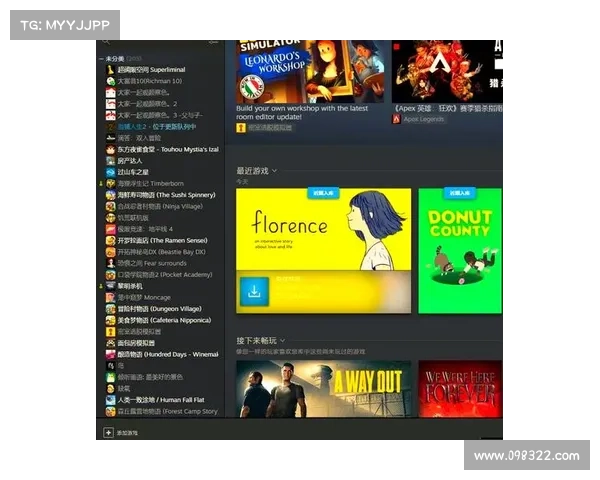The image size is (600, 480).
Task: Click the Beastie Bay DX game icon
Action: (x=111, y=252)
